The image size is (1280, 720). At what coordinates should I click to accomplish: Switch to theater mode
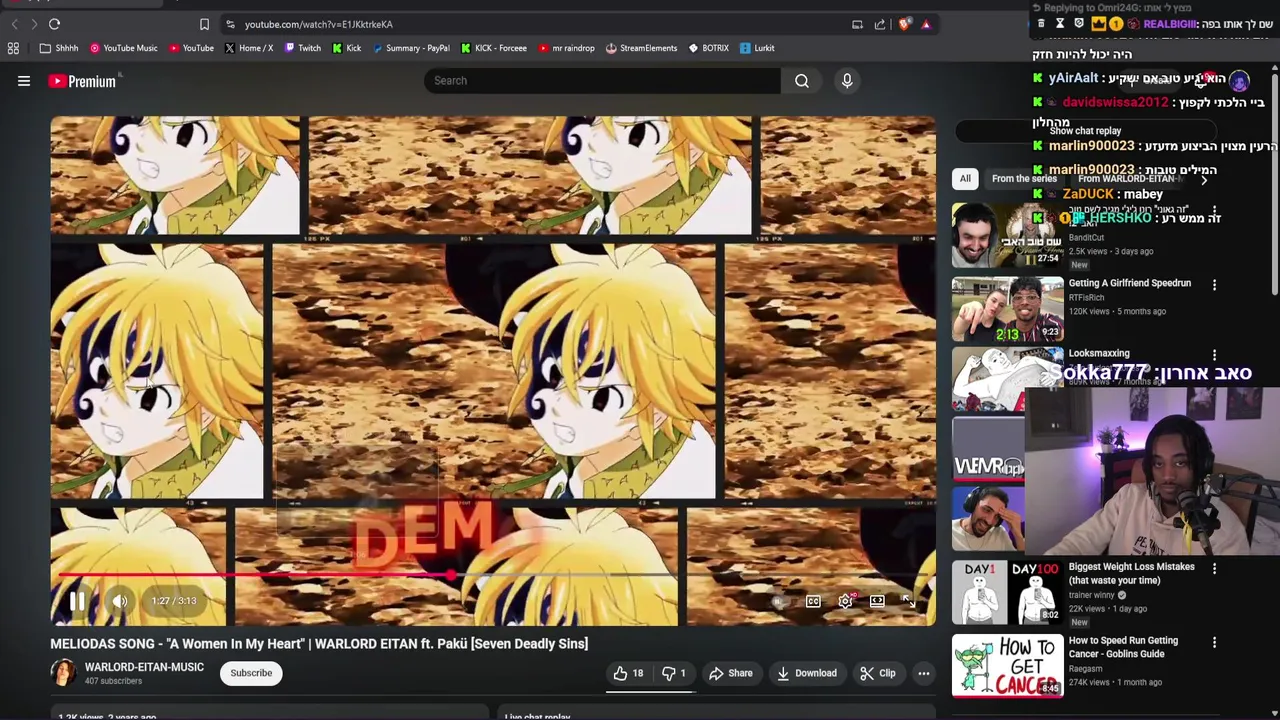pos(877,601)
